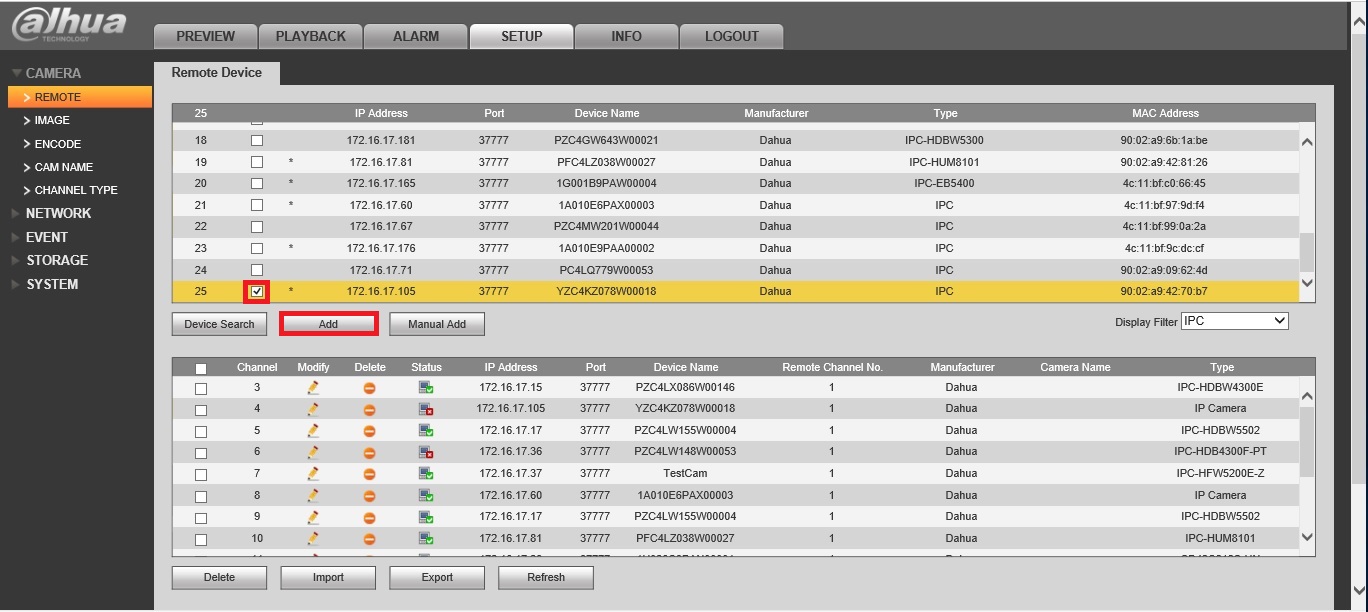Uncheck the checkbox for device 25
The width and height of the screenshot is (1368, 612).
(257, 292)
